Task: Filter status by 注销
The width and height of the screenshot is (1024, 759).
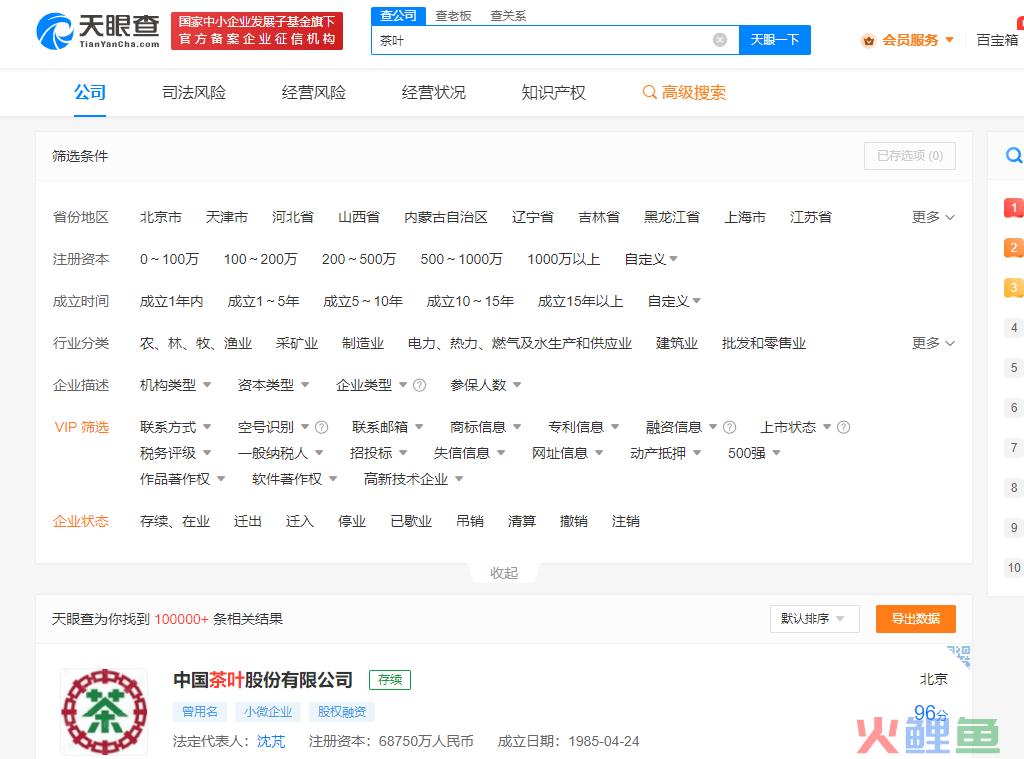Action: [x=626, y=521]
